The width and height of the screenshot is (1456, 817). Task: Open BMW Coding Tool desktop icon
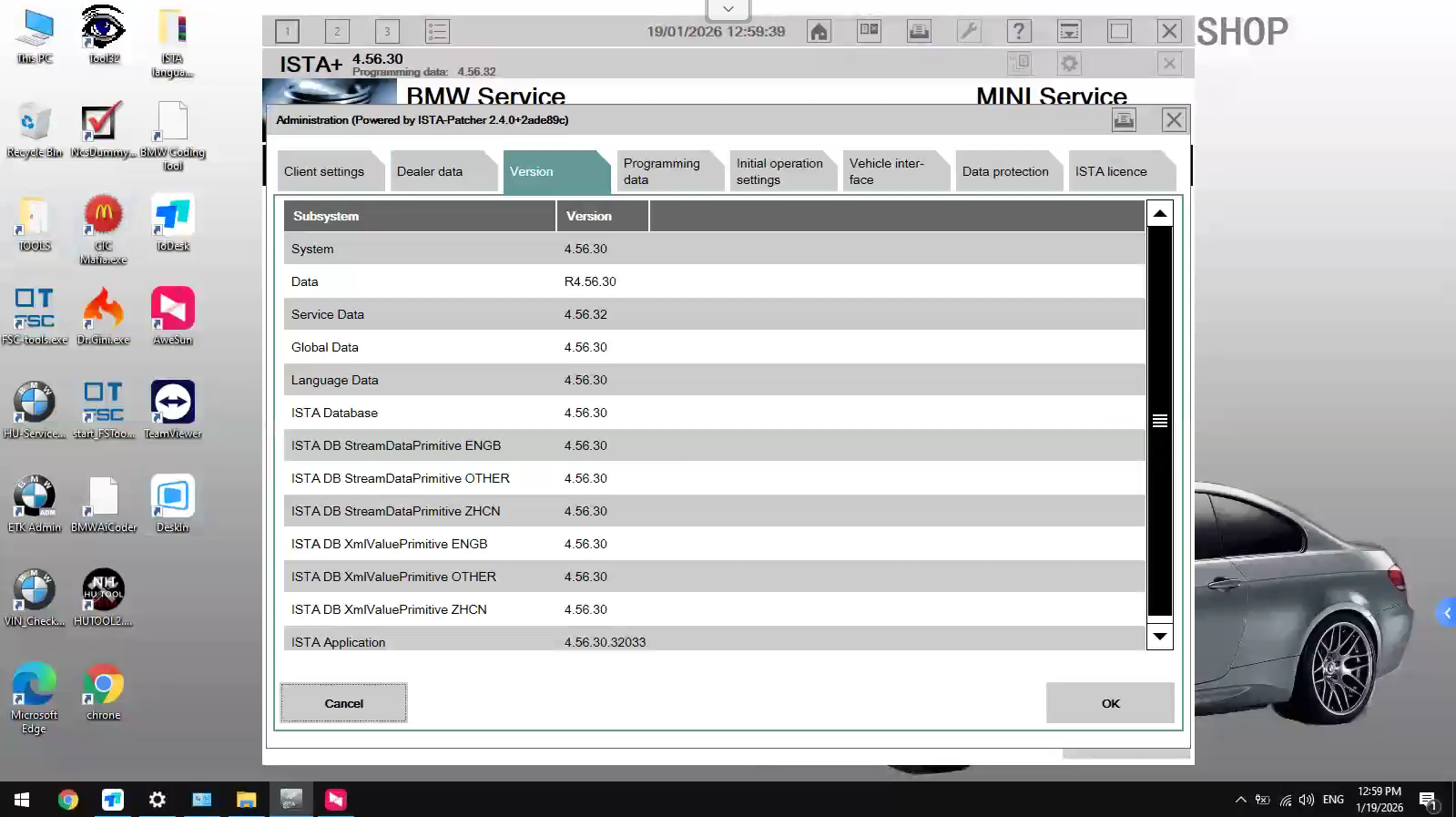pos(172,134)
